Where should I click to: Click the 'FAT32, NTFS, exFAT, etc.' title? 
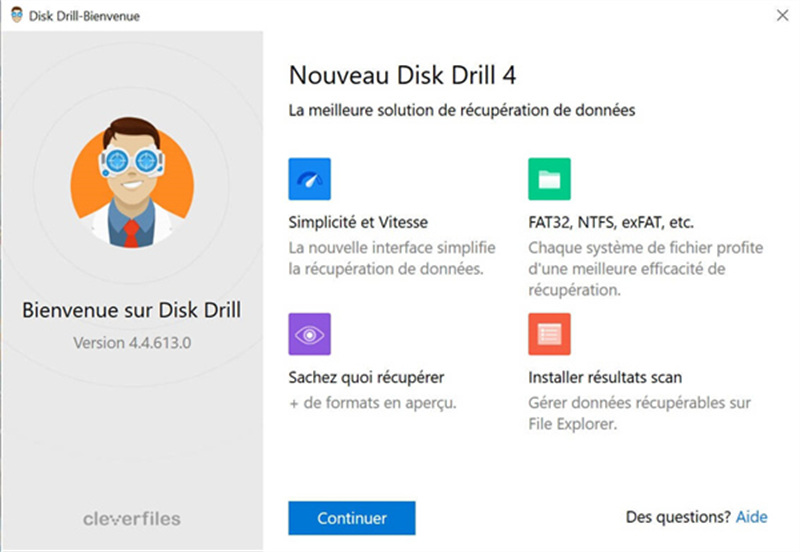pos(611,222)
